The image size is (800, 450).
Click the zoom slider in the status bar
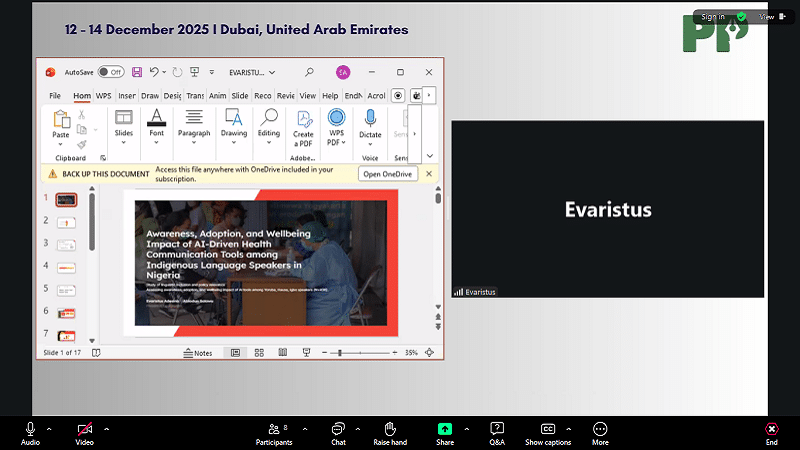pyautogui.click(x=342, y=353)
